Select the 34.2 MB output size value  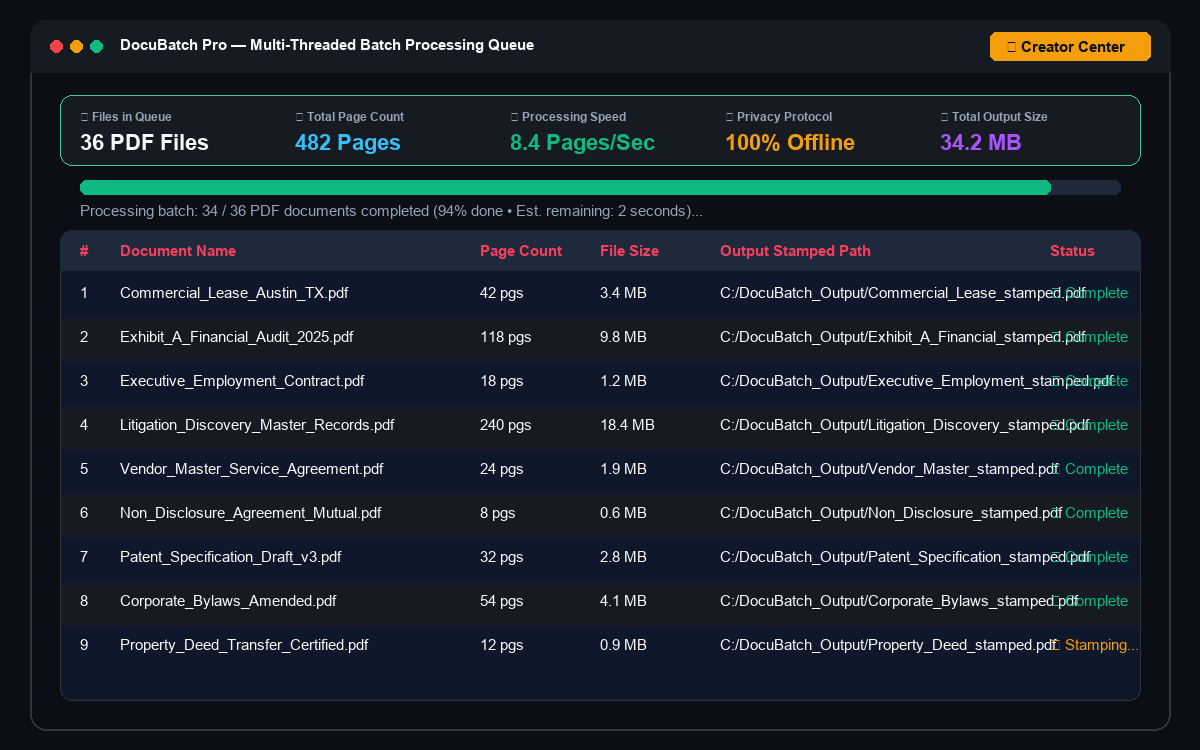point(980,142)
